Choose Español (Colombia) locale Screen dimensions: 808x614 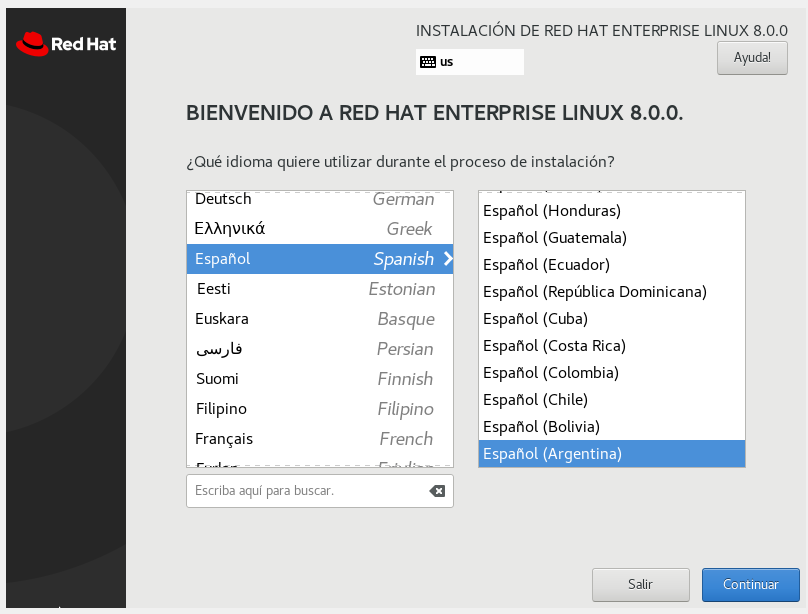(x=612, y=372)
